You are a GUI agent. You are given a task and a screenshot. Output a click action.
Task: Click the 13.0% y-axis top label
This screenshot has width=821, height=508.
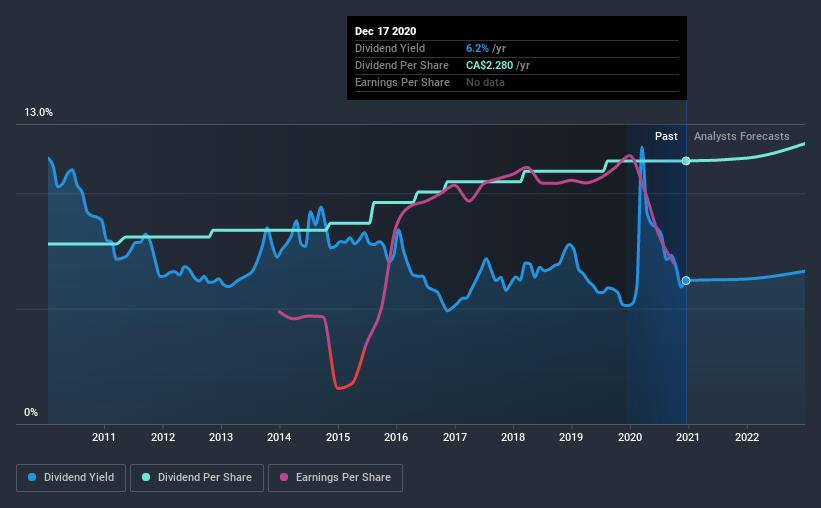(38, 113)
